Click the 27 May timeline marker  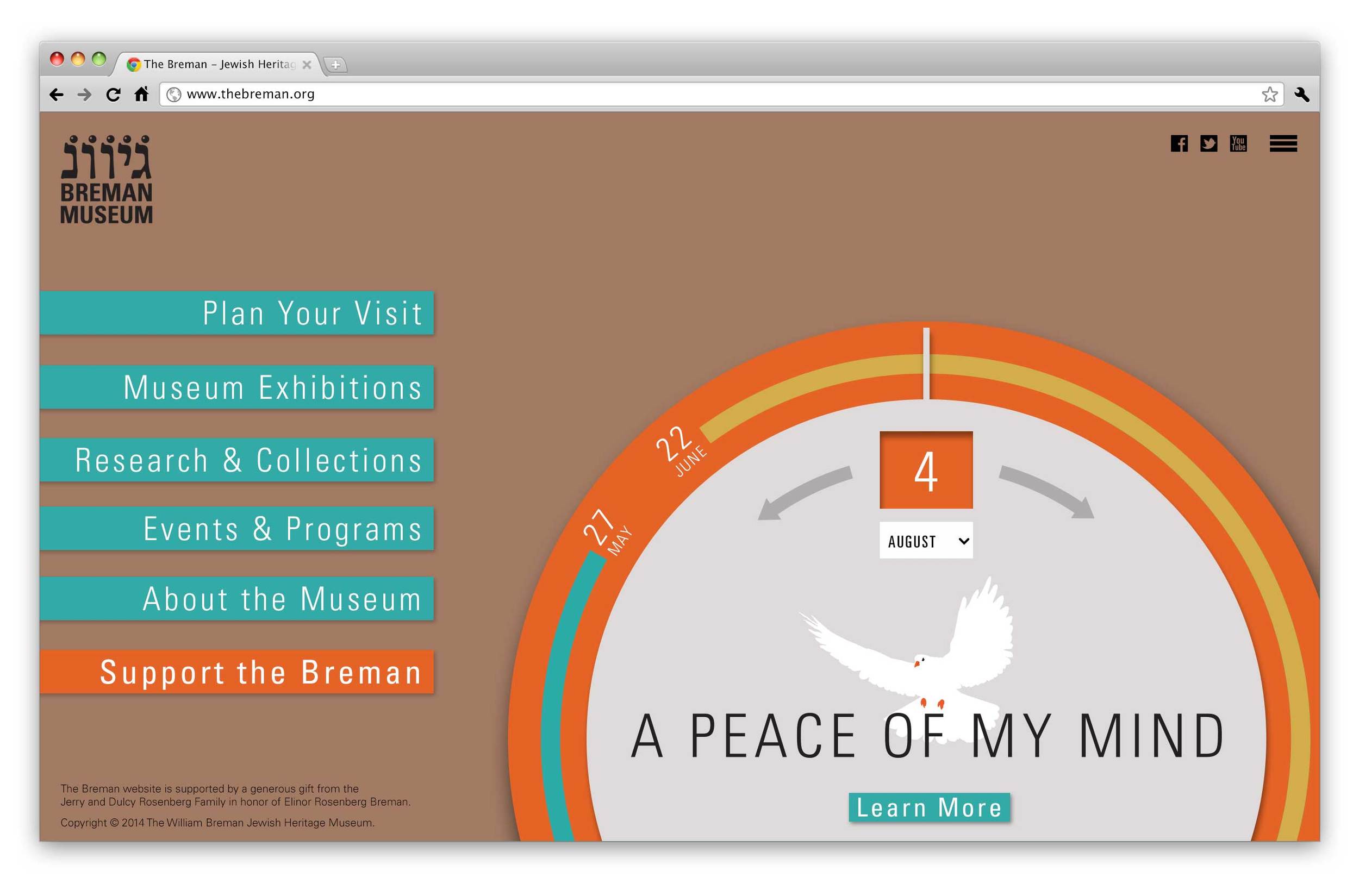click(607, 532)
